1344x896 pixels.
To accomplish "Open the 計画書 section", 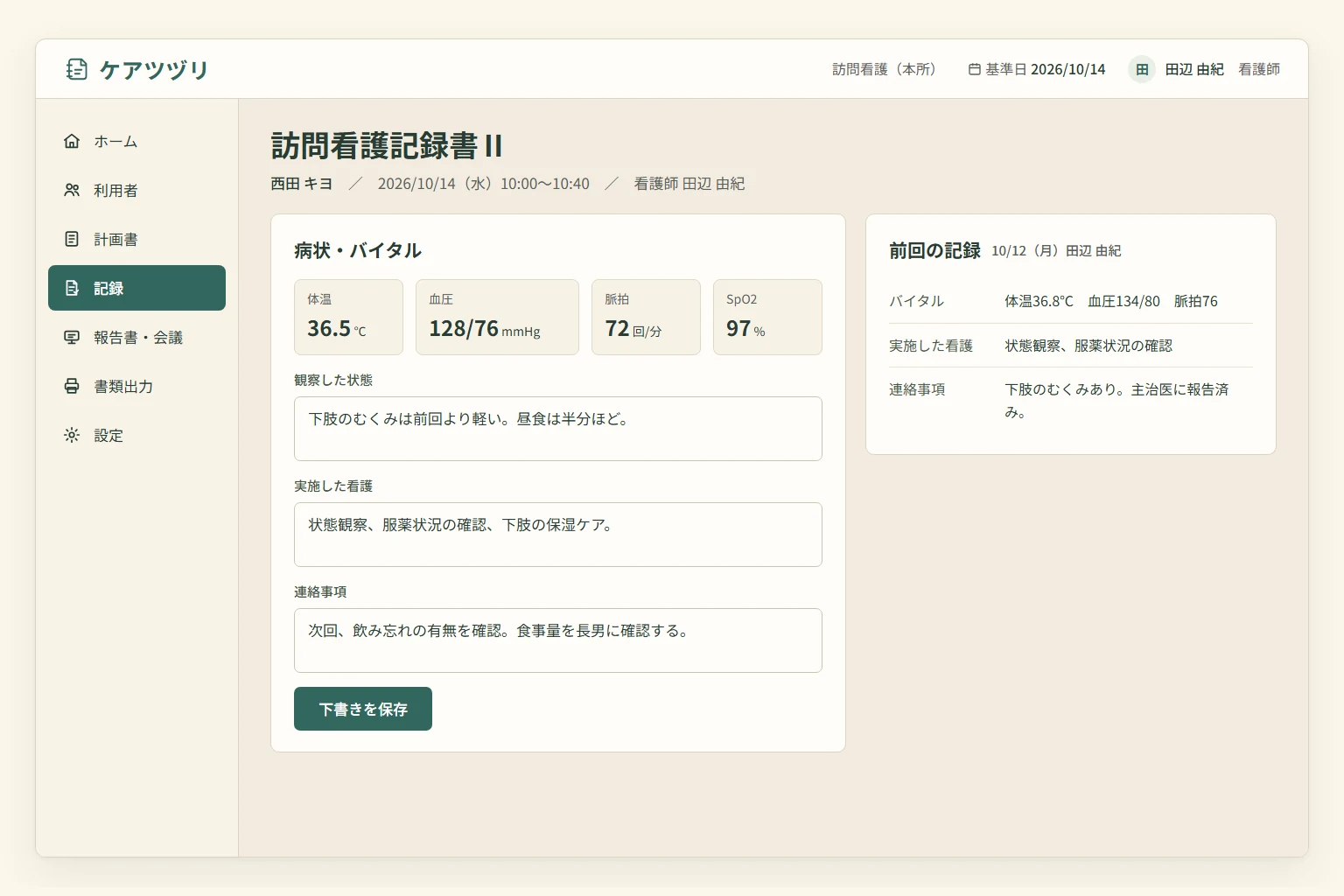I will click(x=136, y=239).
